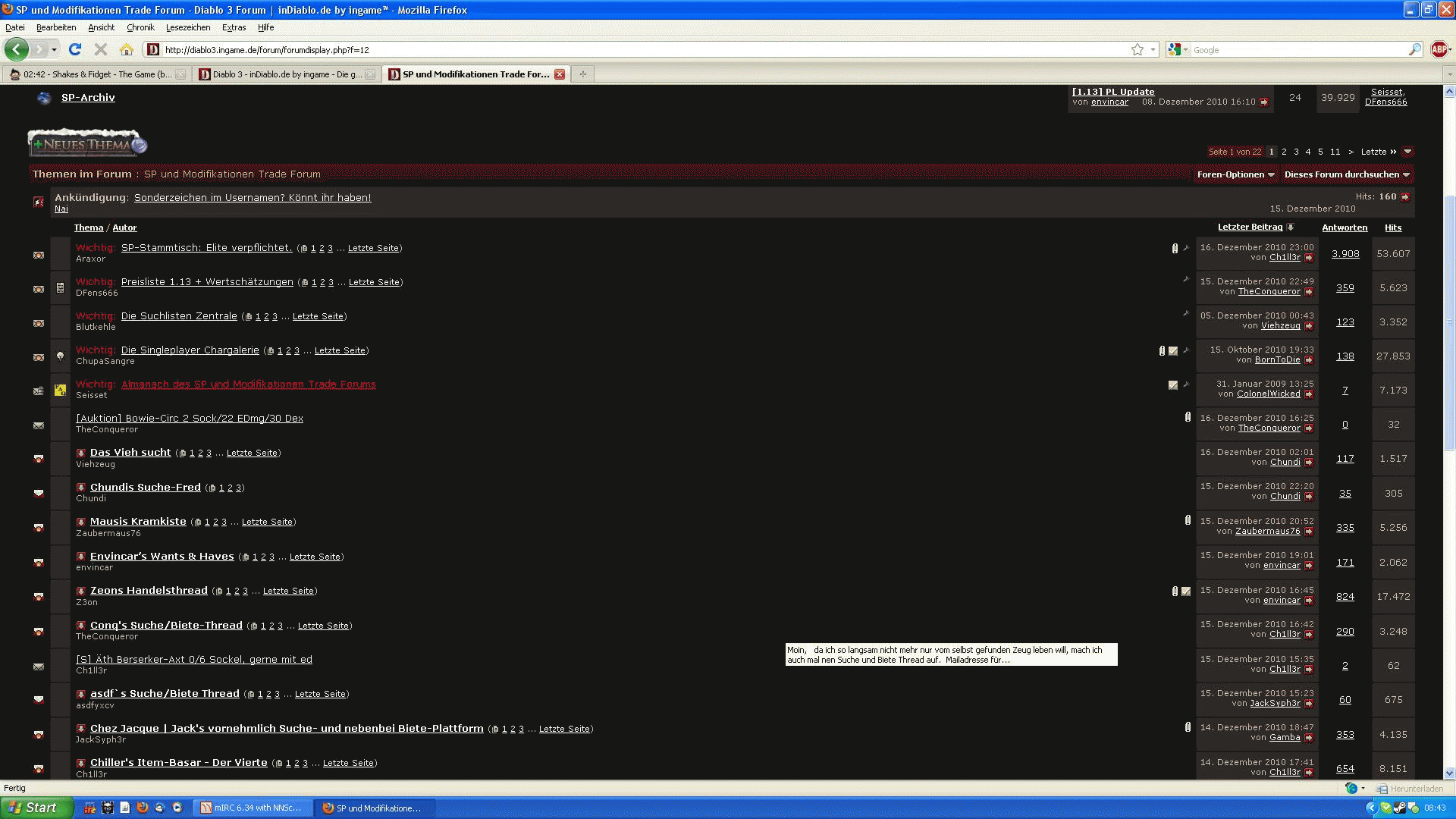Open the browser home page icon

(127, 49)
